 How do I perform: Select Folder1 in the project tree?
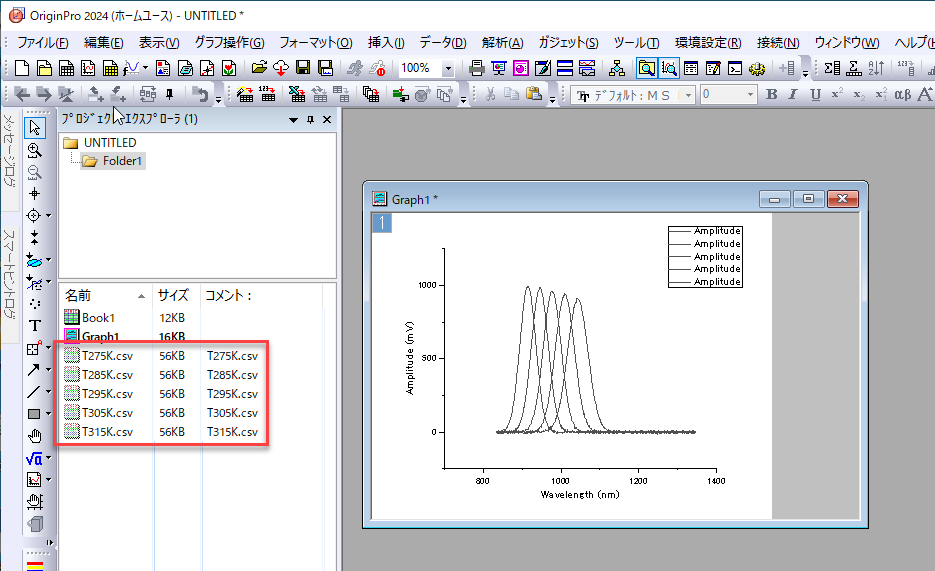click(114, 161)
